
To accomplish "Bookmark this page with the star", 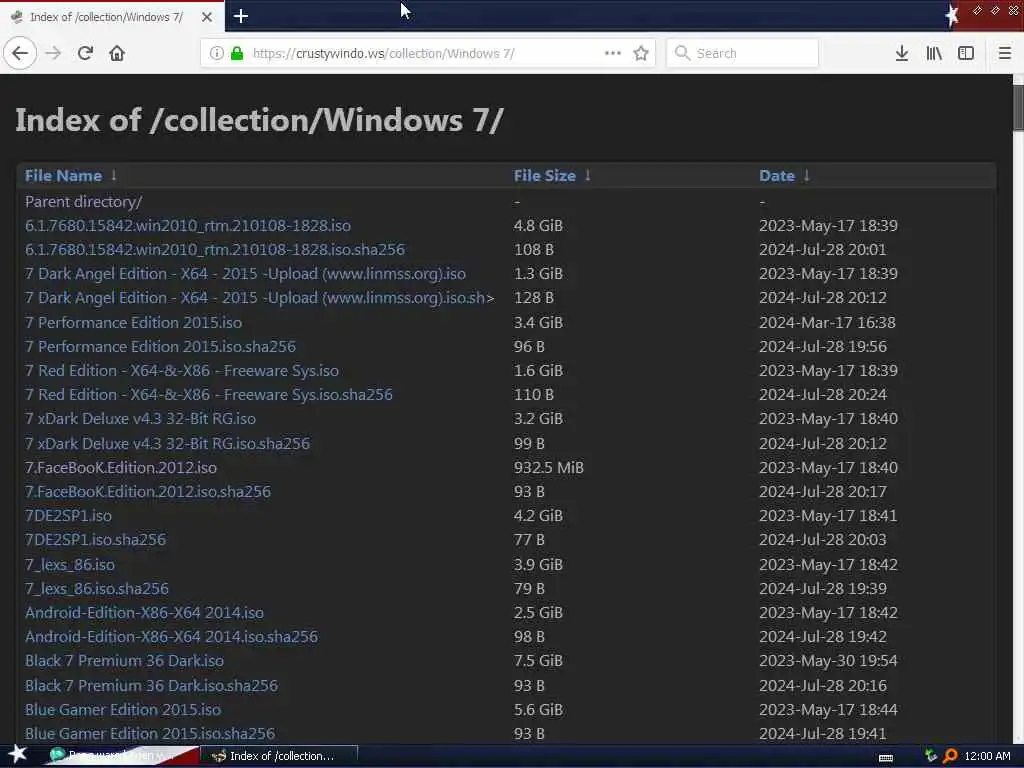I will [641, 53].
